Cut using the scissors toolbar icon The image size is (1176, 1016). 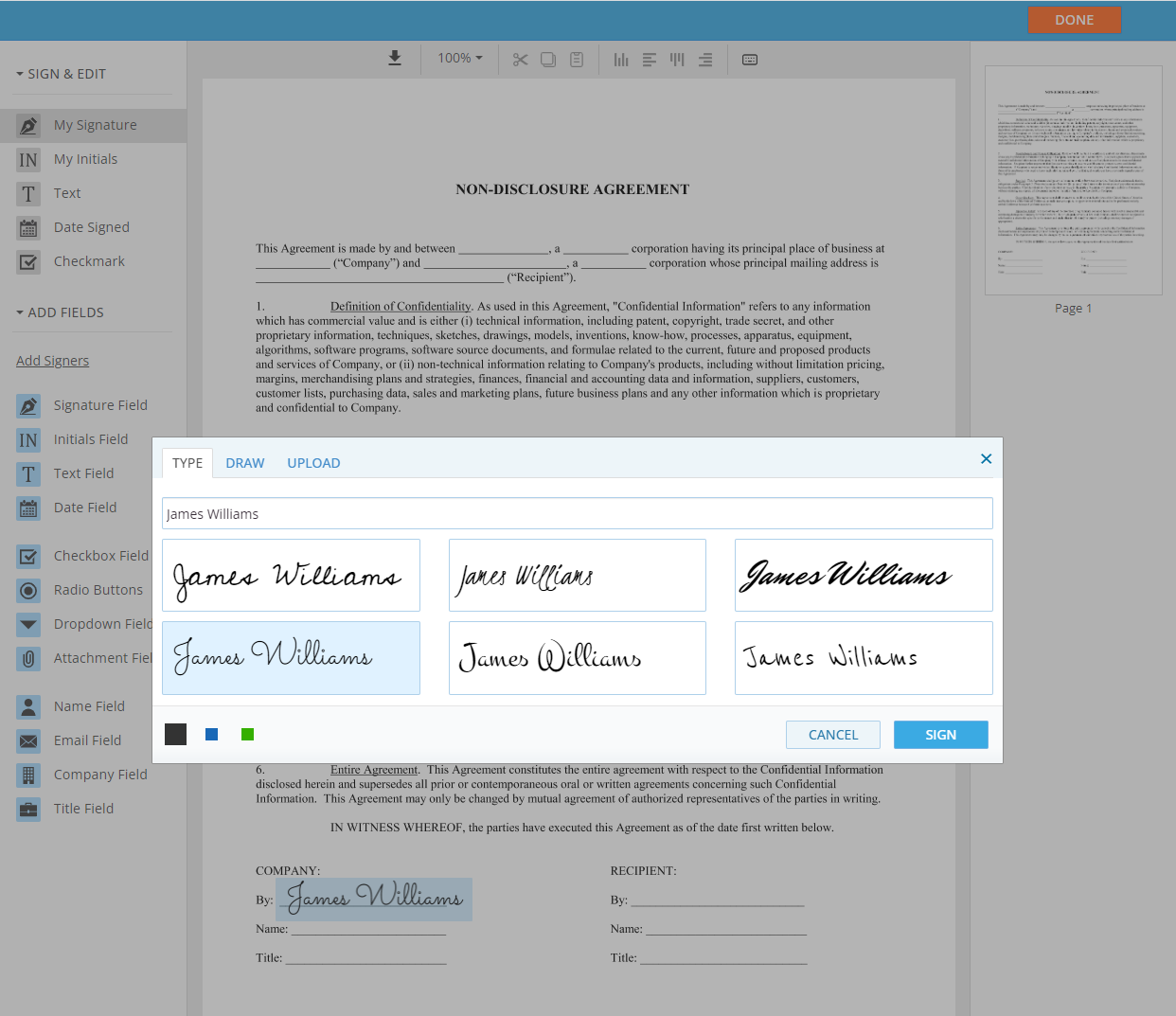pos(520,58)
